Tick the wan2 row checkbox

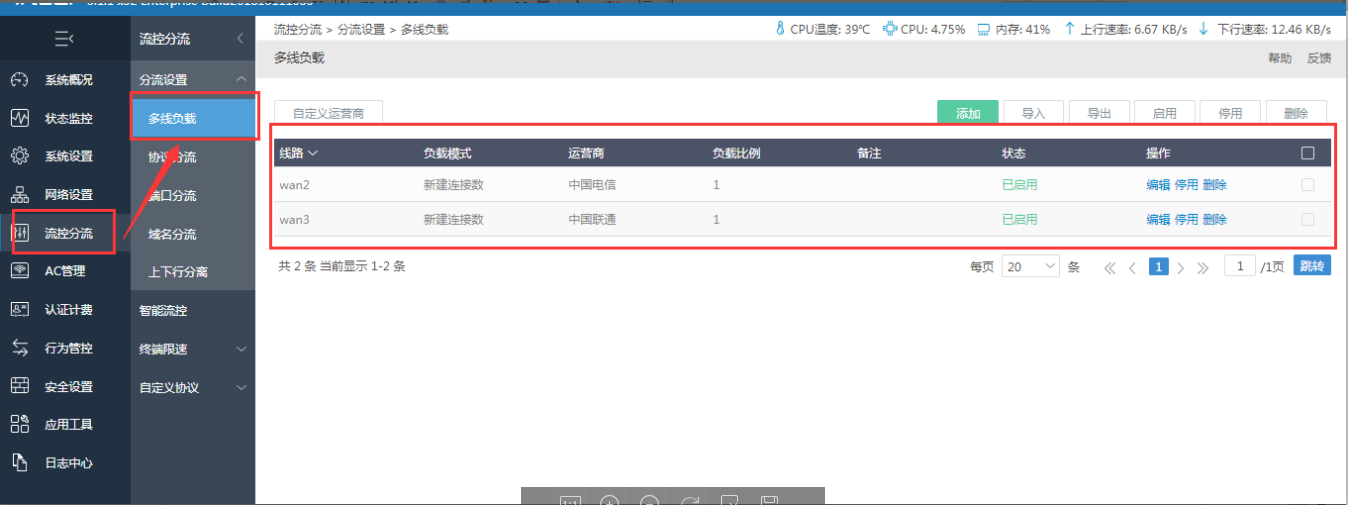click(1308, 185)
